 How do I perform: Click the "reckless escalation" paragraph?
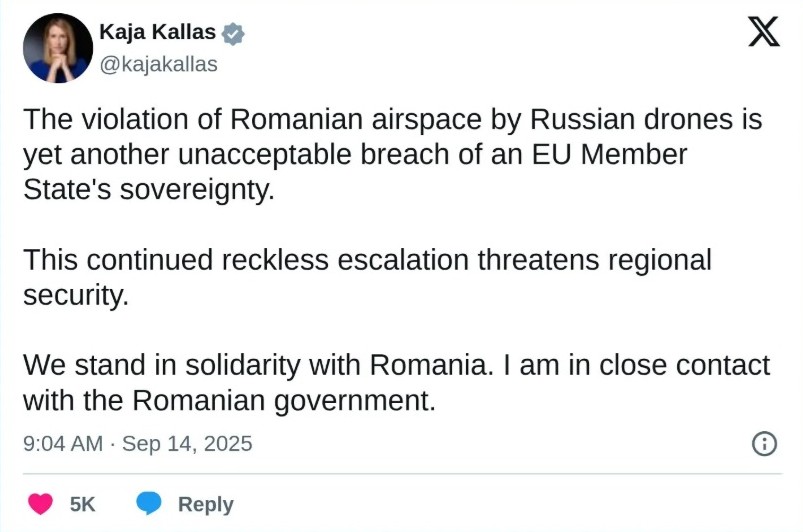click(367, 277)
